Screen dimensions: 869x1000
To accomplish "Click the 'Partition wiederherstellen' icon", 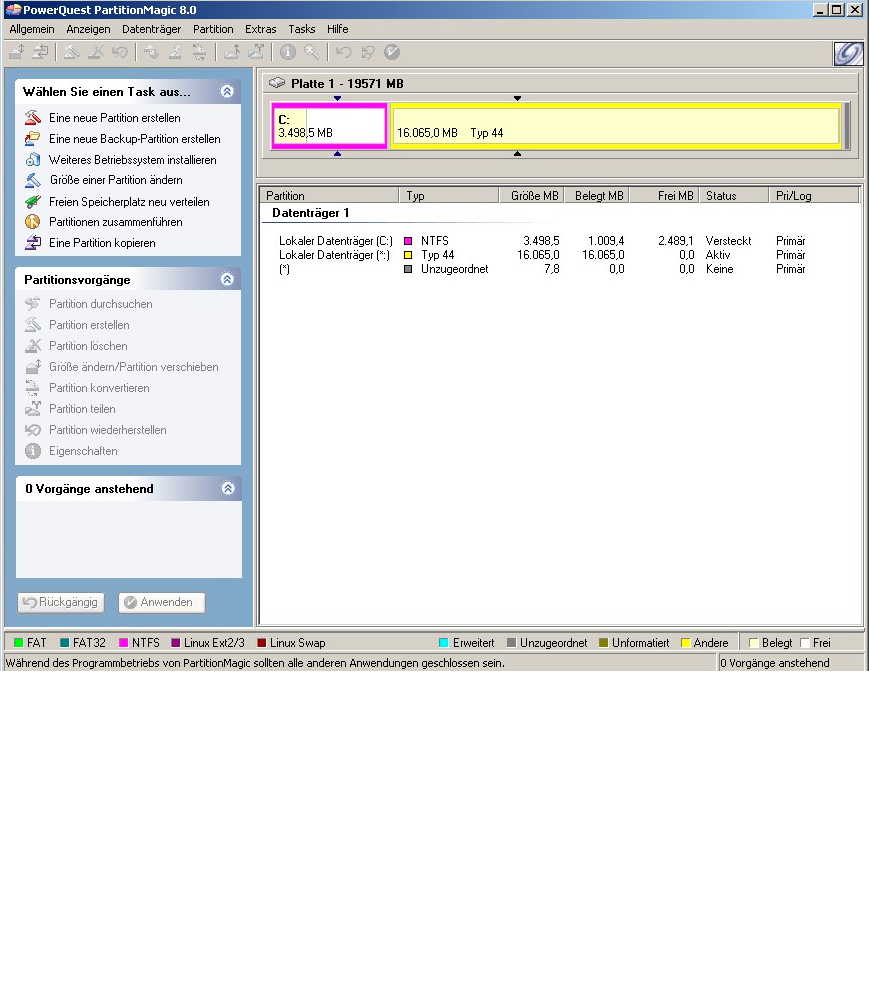I will (x=33, y=430).
